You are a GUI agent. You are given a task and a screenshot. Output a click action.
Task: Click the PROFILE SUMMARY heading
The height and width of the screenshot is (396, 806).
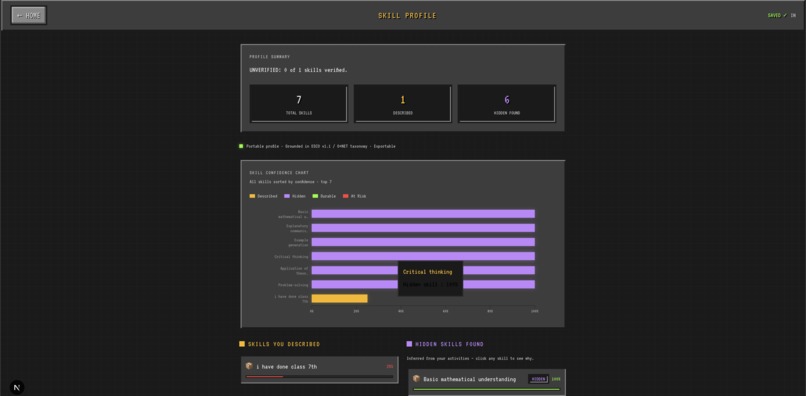pos(269,57)
